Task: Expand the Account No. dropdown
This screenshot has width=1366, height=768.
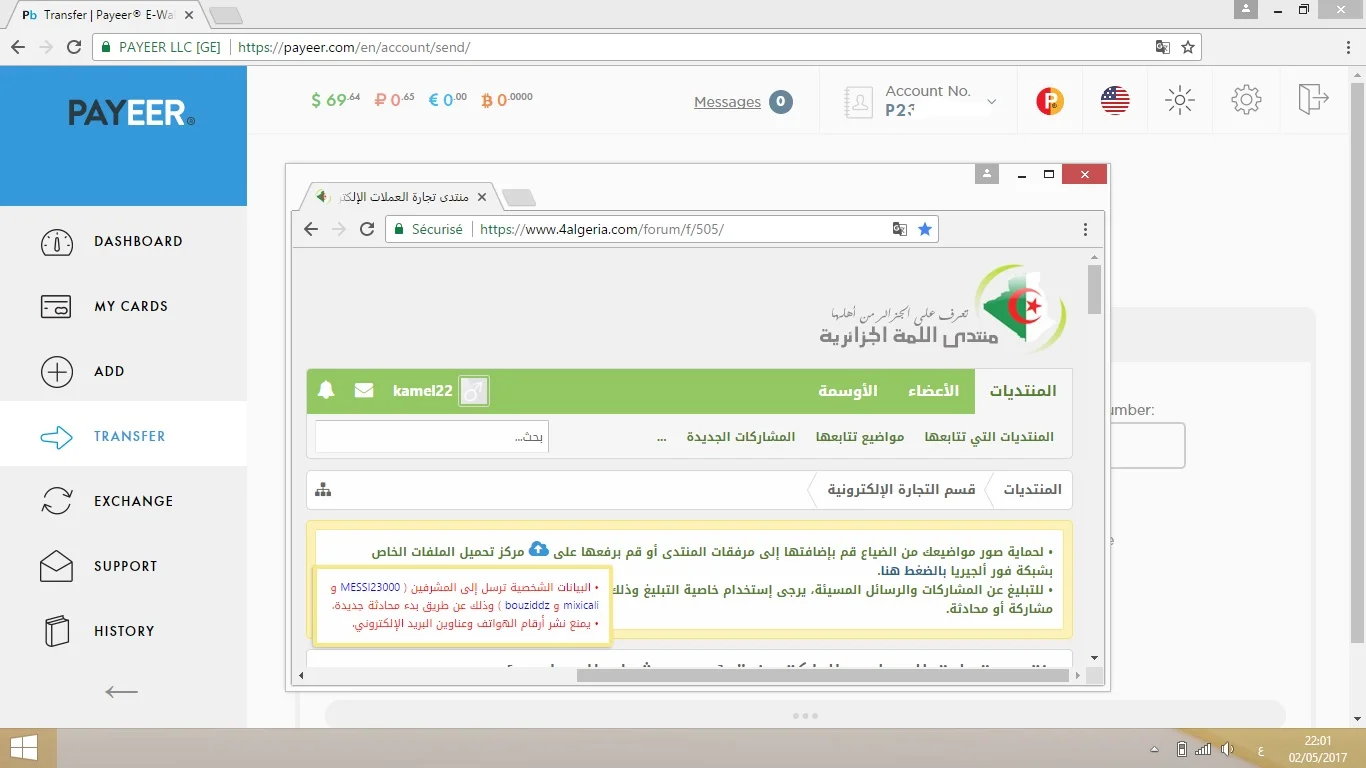Action: pos(991,101)
